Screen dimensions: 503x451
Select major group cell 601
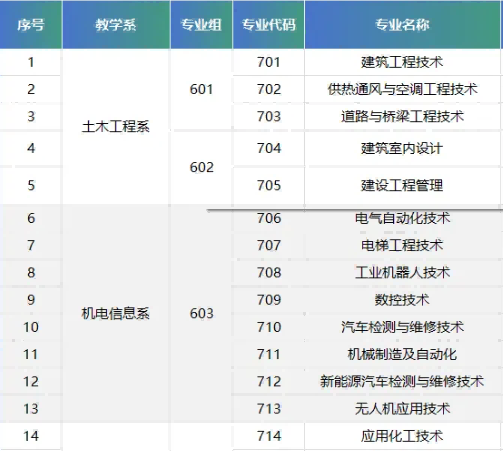click(x=201, y=89)
